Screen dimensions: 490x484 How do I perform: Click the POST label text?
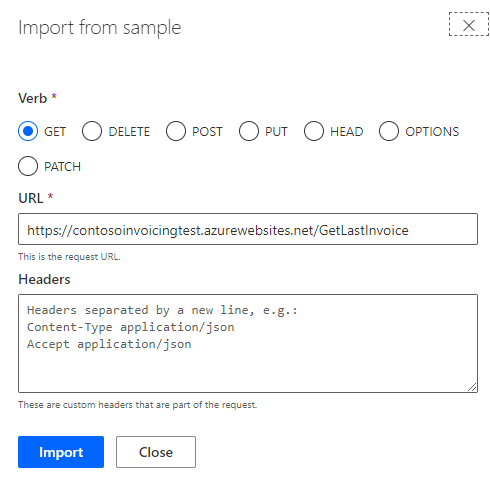click(207, 132)
